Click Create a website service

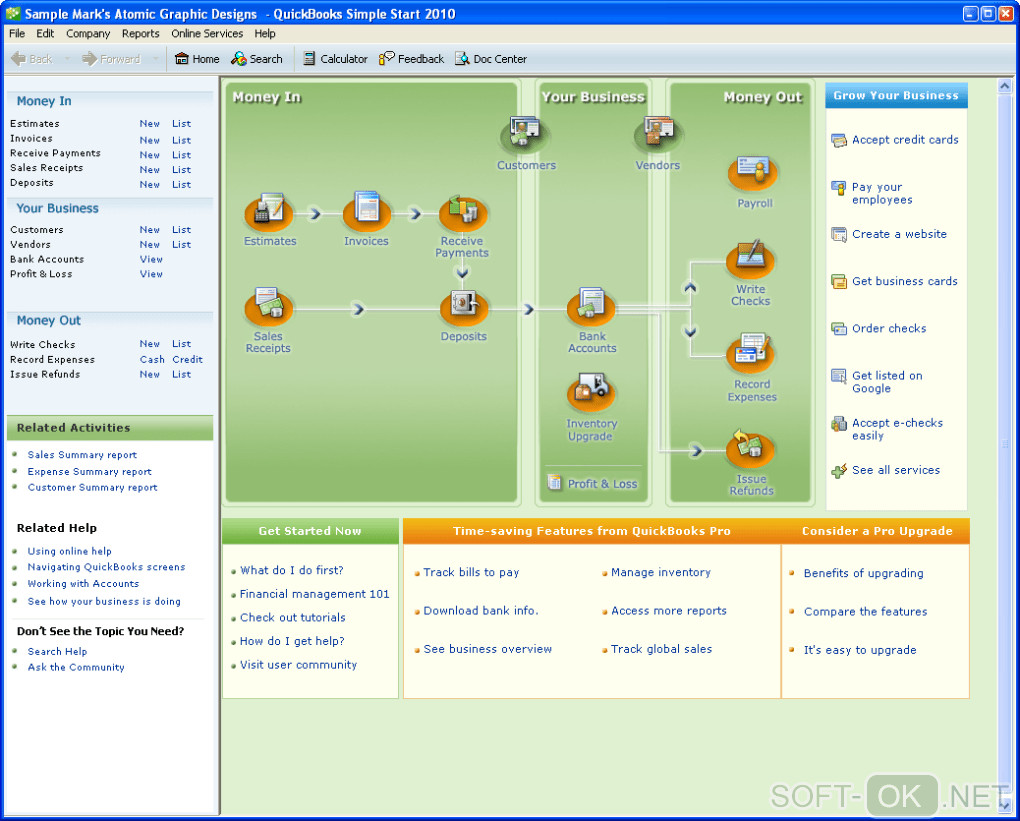coord(889,234)
